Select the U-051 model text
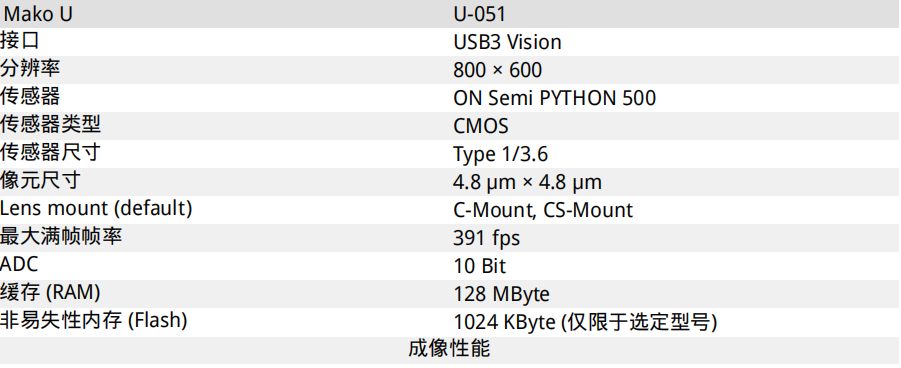The image size is (901, 368). (x=479, y=14)
